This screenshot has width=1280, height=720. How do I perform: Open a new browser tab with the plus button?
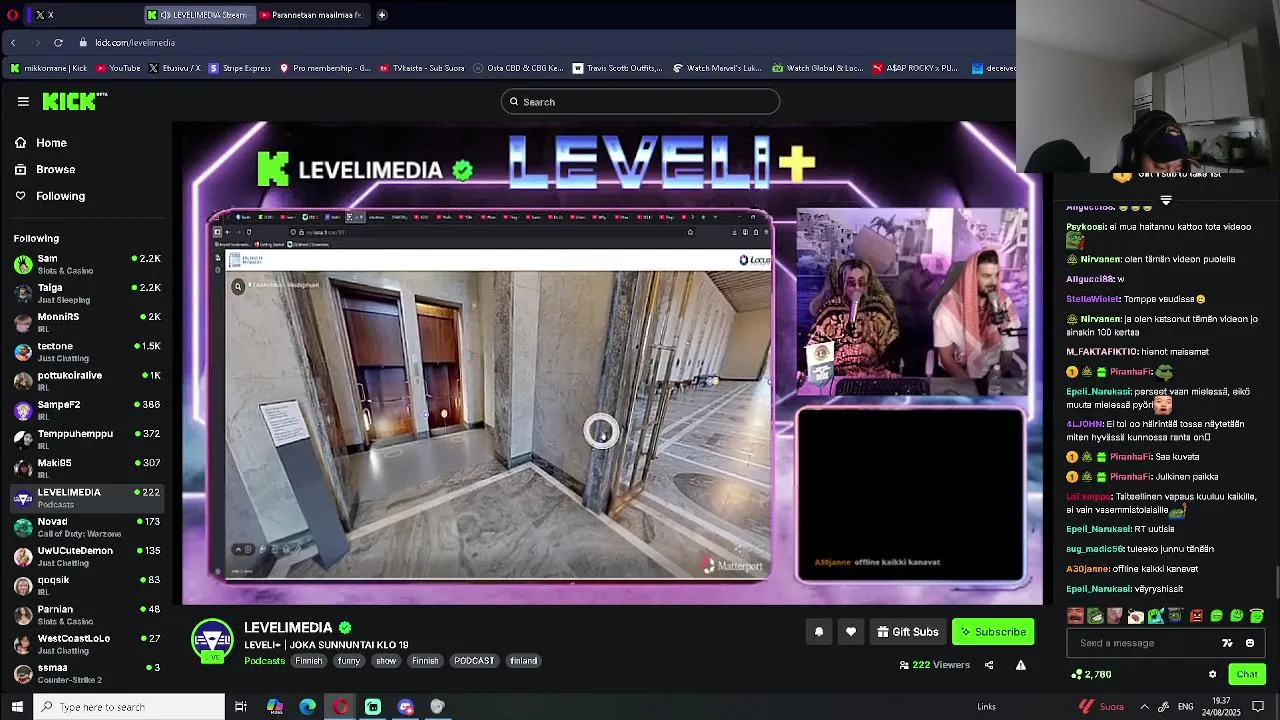click(381, 15)
